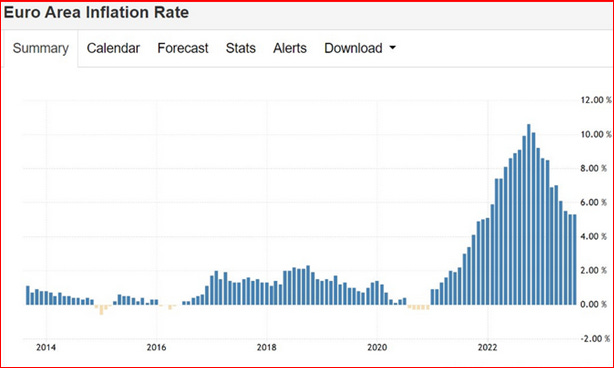Click the 2022 x-axis year label
Viewport: 614px width, 368px height.
pos(488,347)
